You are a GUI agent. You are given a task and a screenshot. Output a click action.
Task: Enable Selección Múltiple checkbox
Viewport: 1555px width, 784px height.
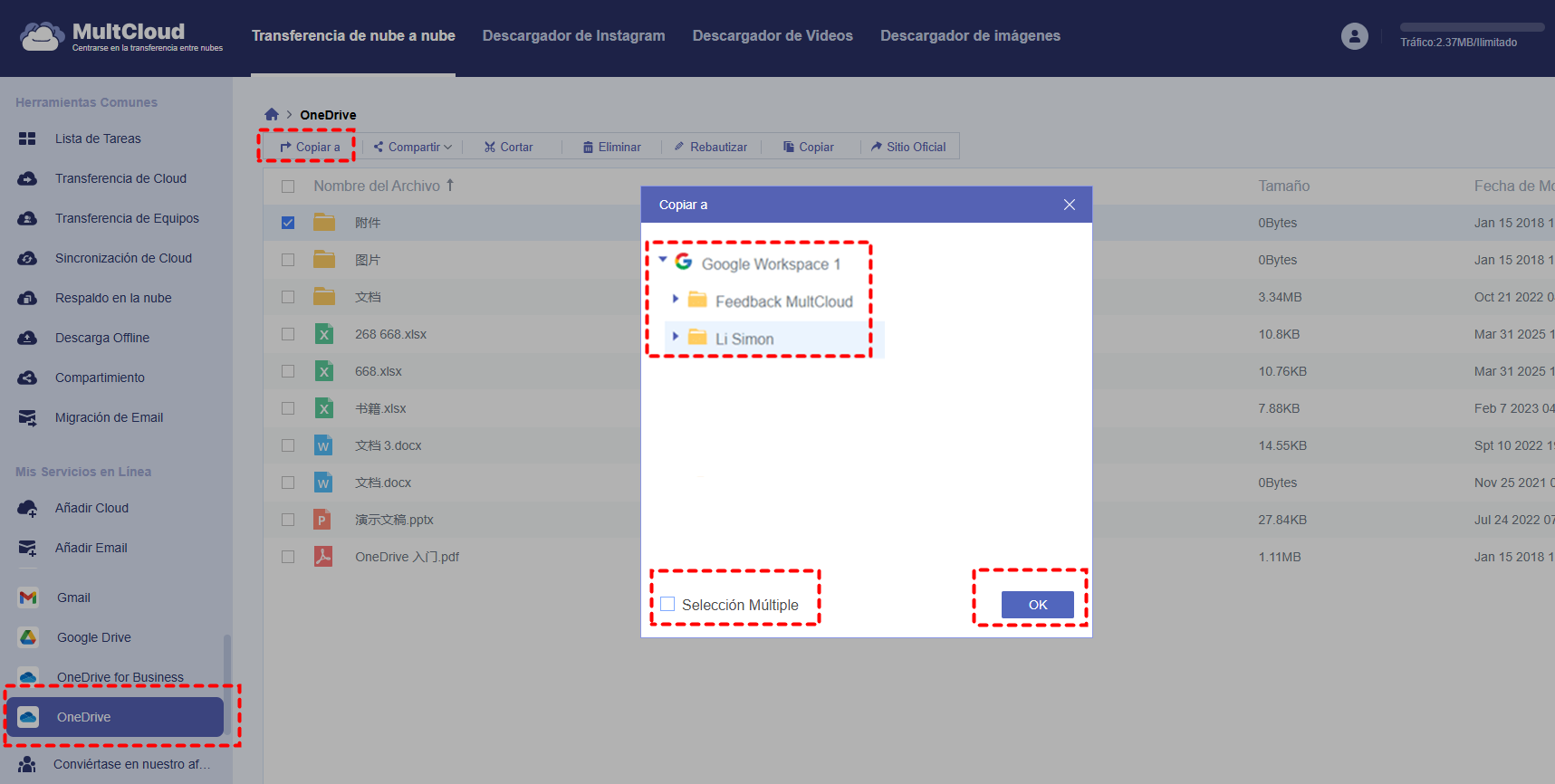point(667,604)
